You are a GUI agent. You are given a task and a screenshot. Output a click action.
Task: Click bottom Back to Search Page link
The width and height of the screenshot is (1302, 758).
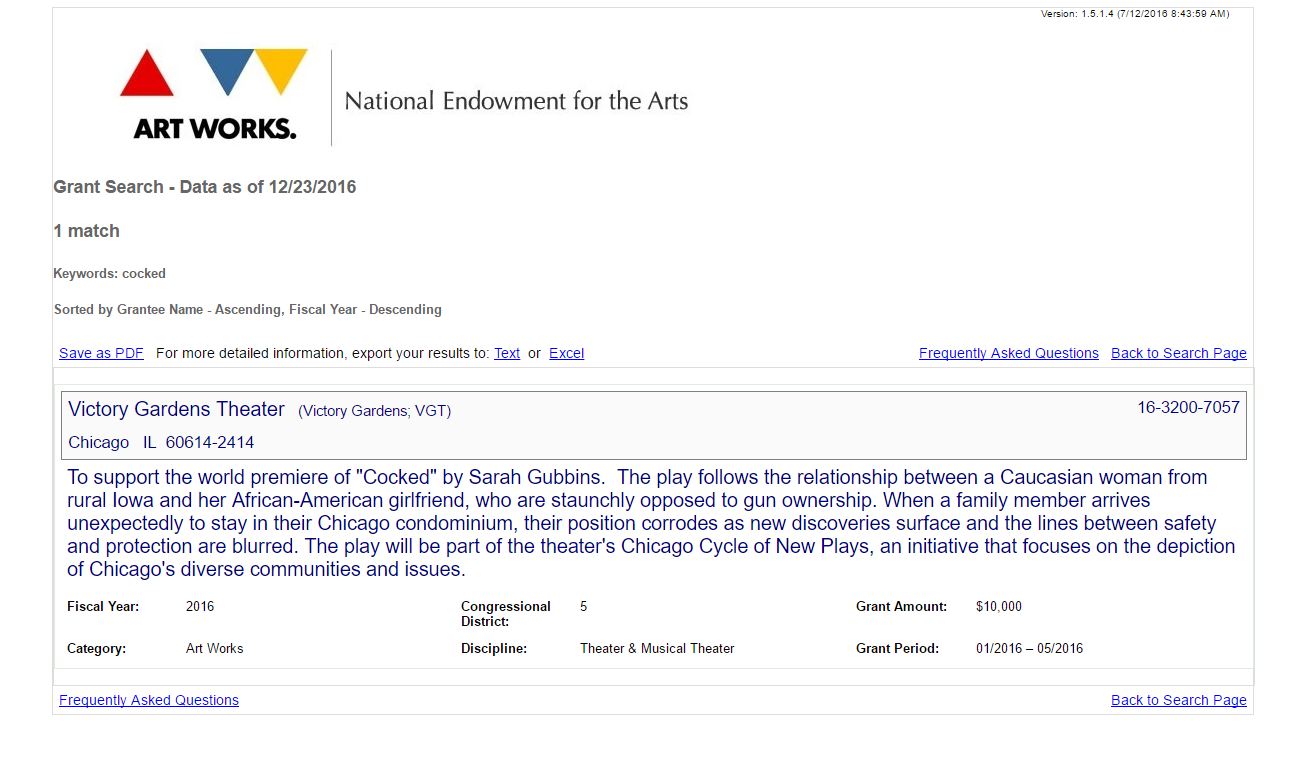point(1179,700)
